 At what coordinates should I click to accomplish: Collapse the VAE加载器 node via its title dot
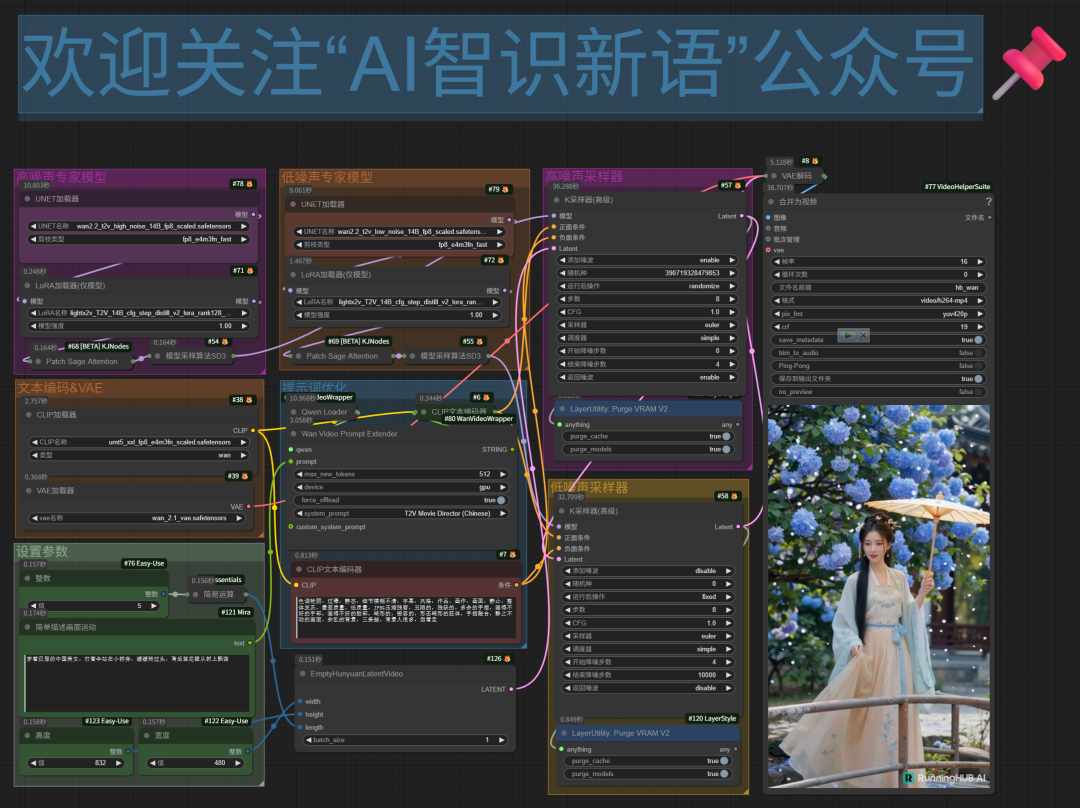coord(28,490)
